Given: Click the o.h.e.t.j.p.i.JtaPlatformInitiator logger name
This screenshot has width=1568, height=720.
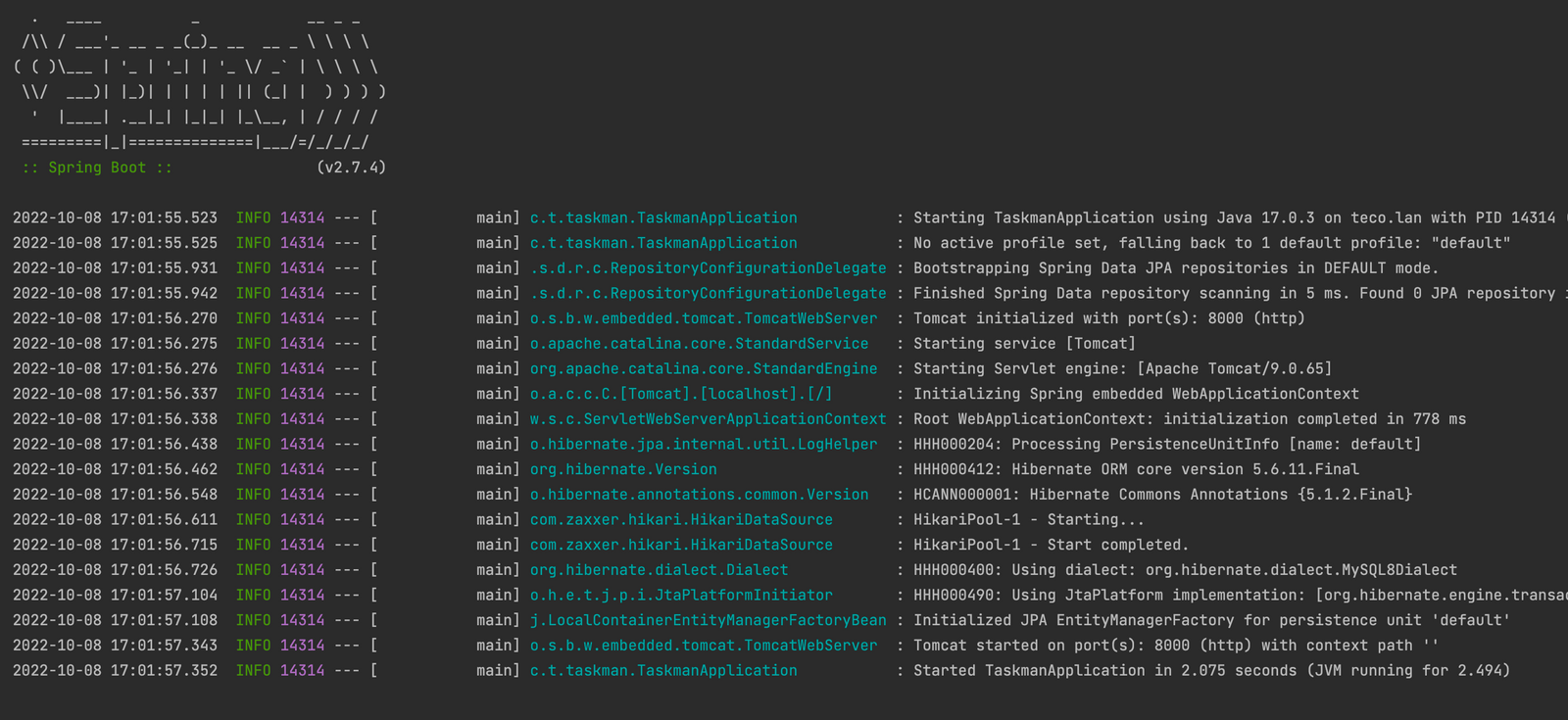Looking at the screenshot, I should [x=681, y=595].
